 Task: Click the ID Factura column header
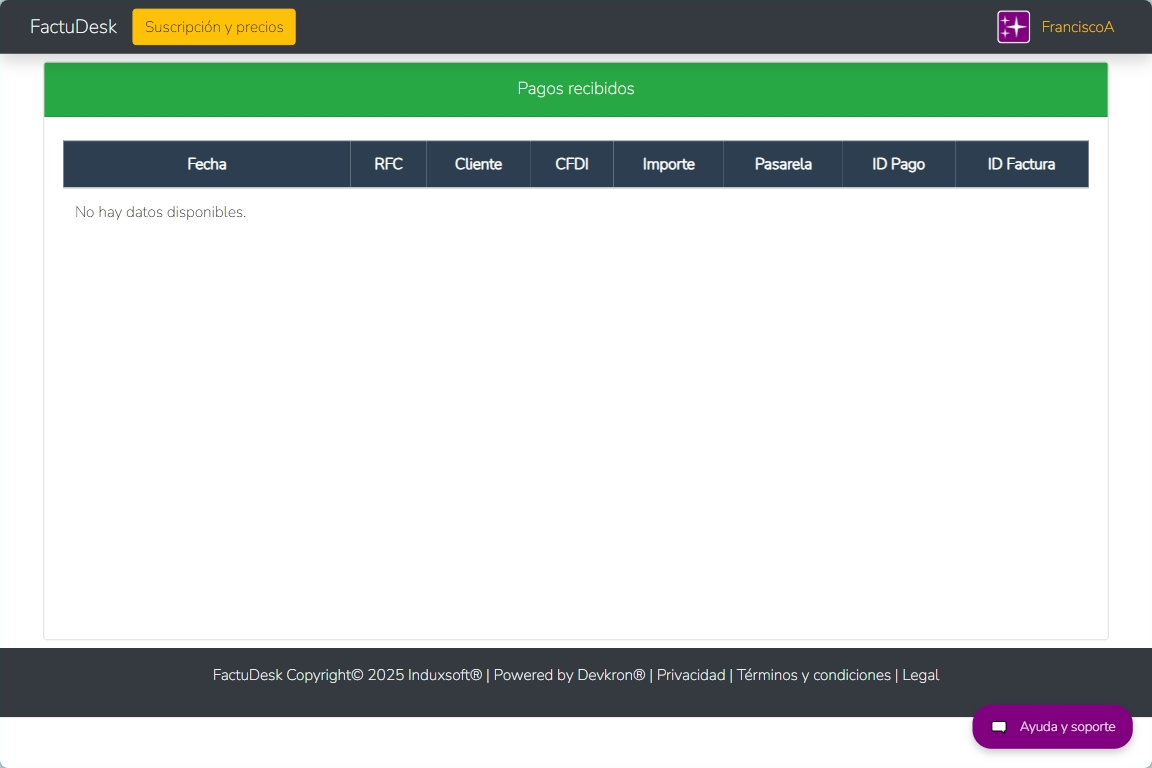click(x=1021, y=164)
